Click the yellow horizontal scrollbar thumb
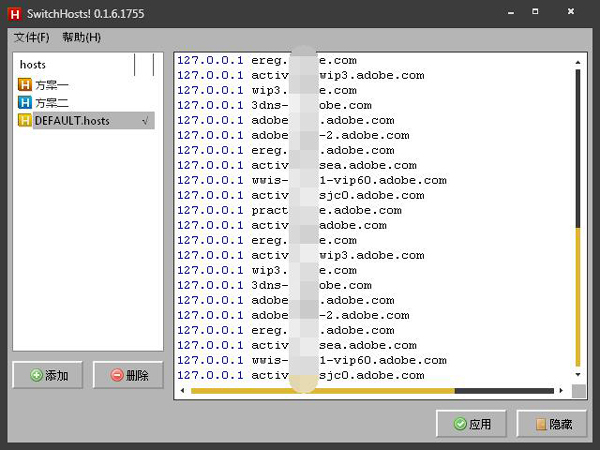 tap(323, 391)
